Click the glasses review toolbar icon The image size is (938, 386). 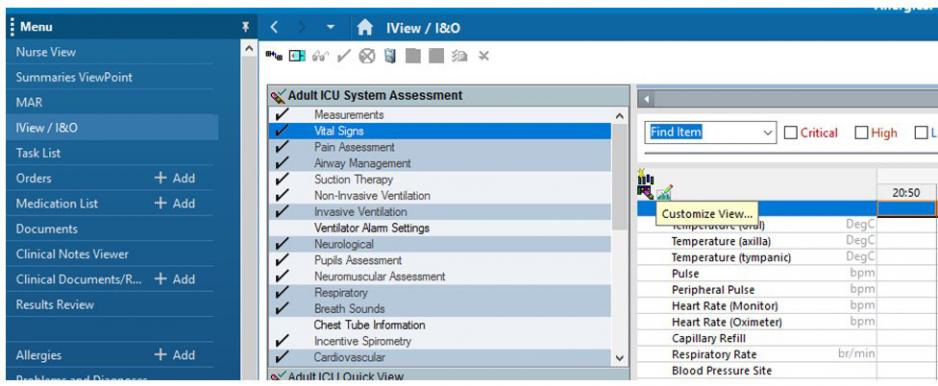point(321,56)
